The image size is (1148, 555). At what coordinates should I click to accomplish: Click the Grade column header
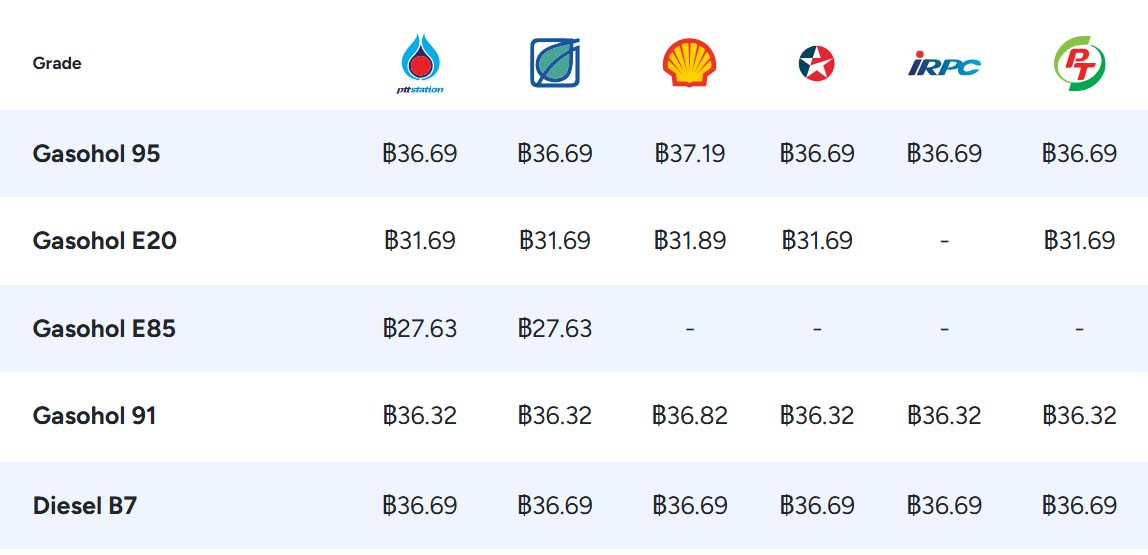[56, 64]
